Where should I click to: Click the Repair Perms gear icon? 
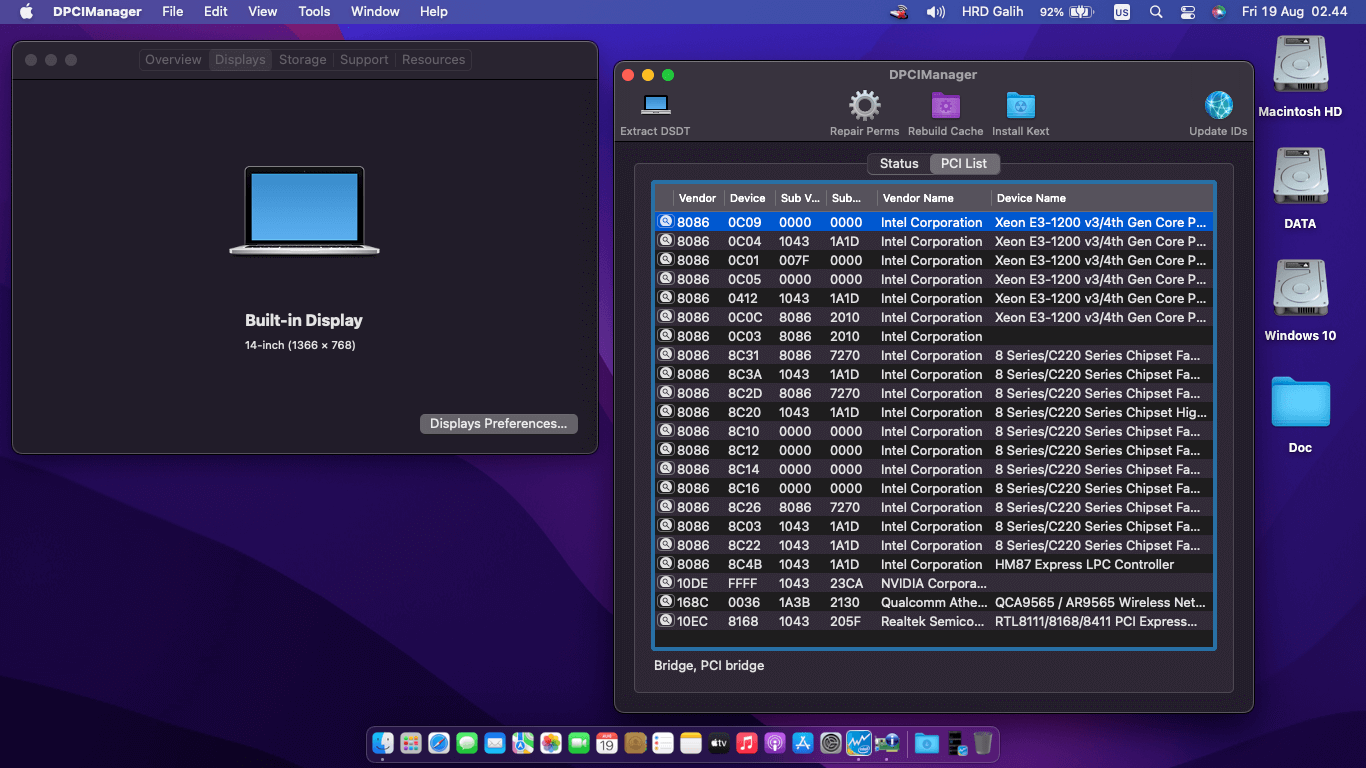point(864,105)
